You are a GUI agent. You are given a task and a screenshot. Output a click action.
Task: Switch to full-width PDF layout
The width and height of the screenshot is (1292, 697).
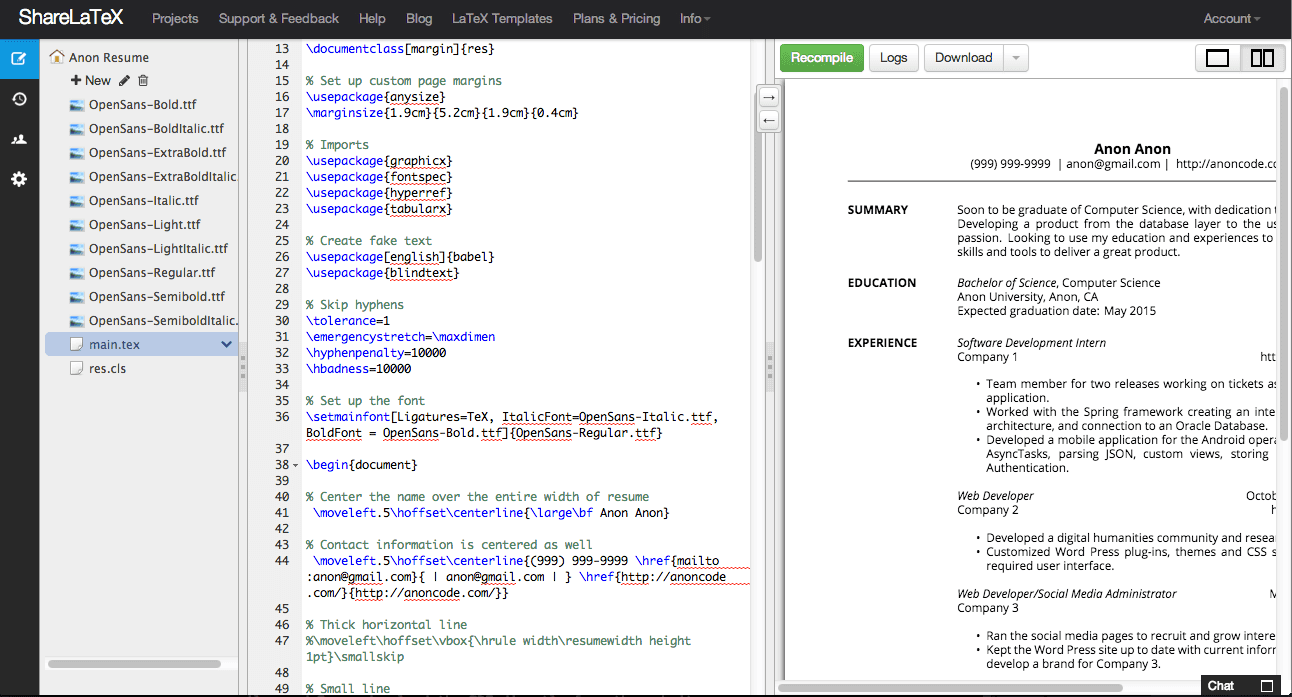(x=1217, y=58)
